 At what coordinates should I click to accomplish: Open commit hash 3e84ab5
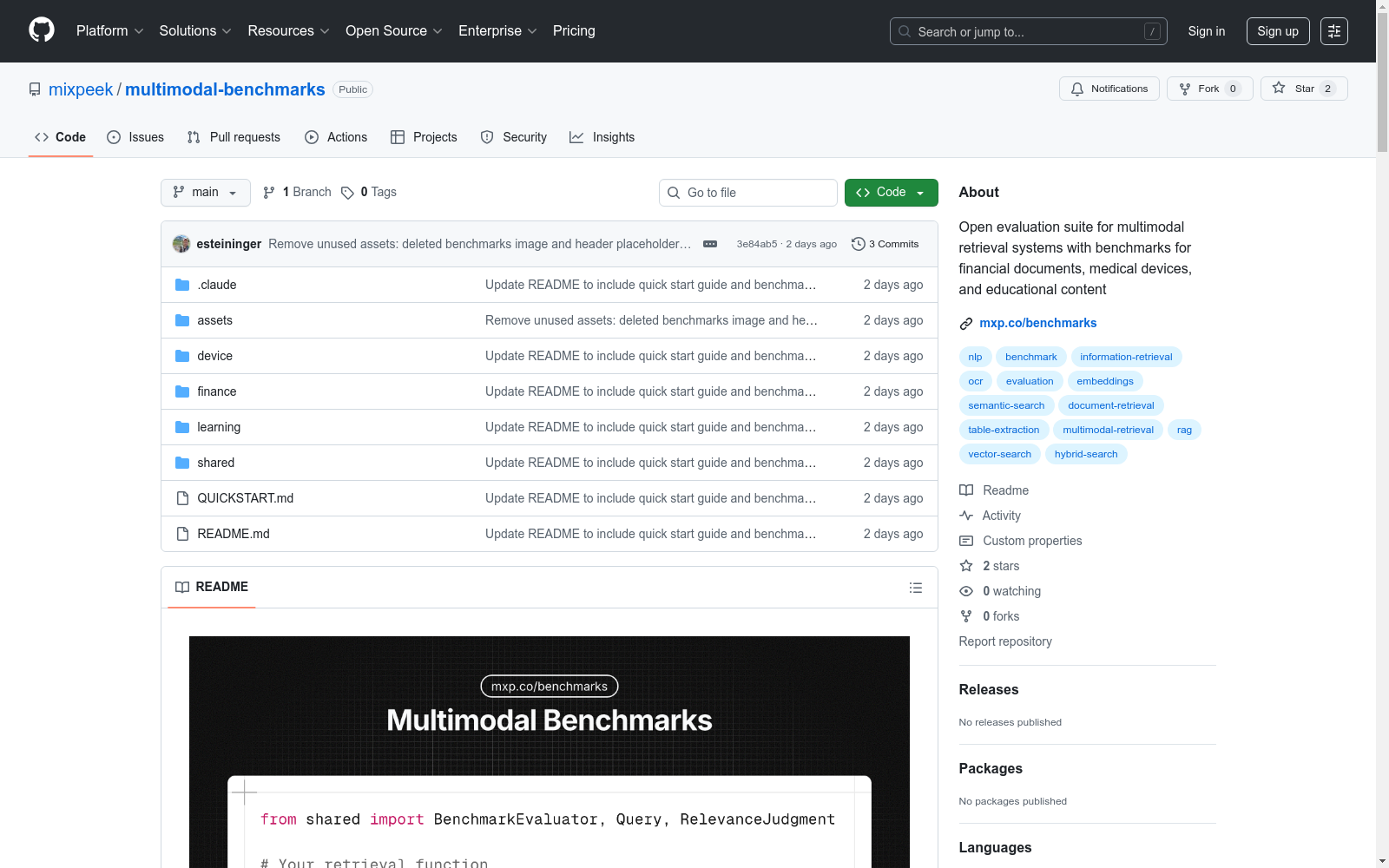pyautogui.click(x=757, y=244)
